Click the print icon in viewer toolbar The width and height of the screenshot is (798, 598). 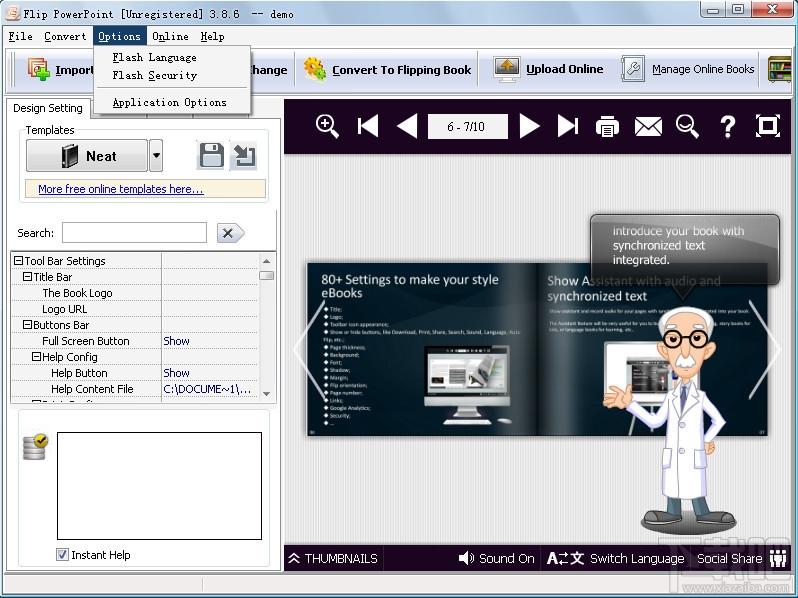point(607,126)
